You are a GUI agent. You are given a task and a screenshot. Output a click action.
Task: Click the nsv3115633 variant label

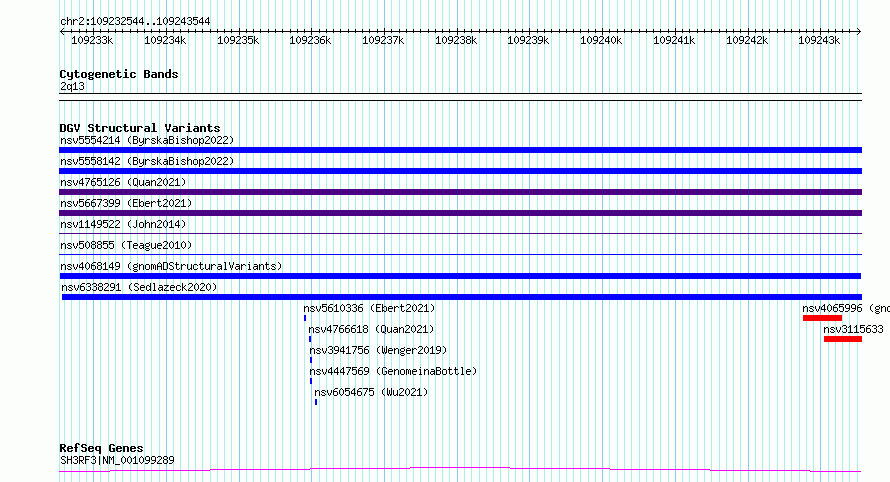[x=853, y=329]
